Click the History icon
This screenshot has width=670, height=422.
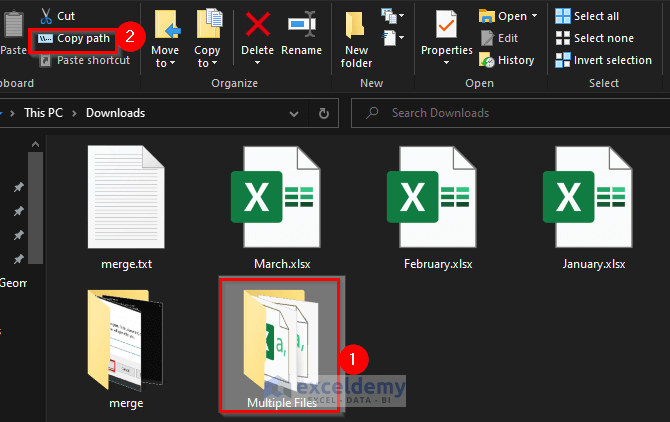[x=486, y=60]
